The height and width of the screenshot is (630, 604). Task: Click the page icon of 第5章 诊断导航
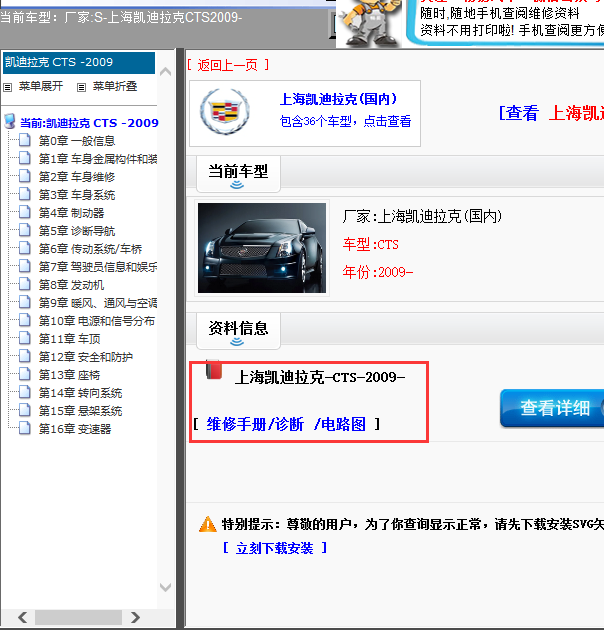point(25,230)
